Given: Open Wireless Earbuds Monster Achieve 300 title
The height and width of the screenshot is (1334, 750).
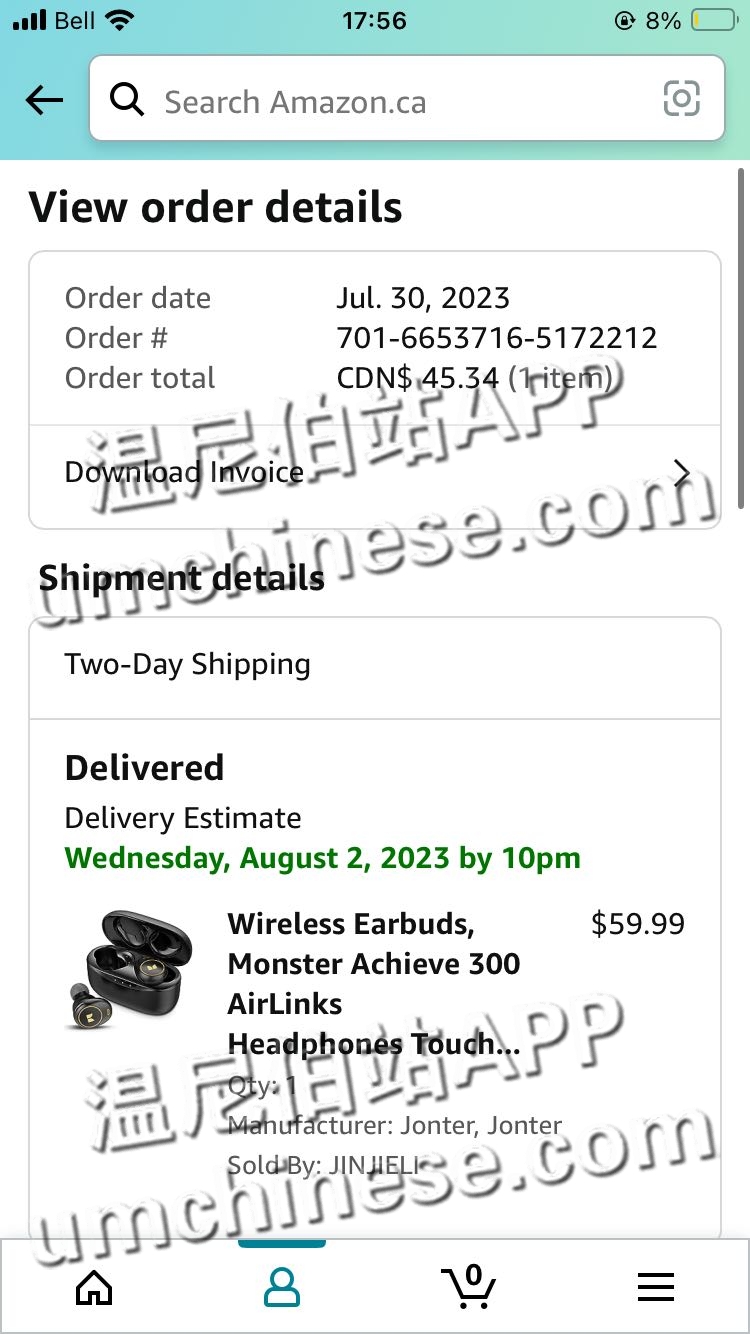Looking at the screenshot, I should tap(376, 984).
